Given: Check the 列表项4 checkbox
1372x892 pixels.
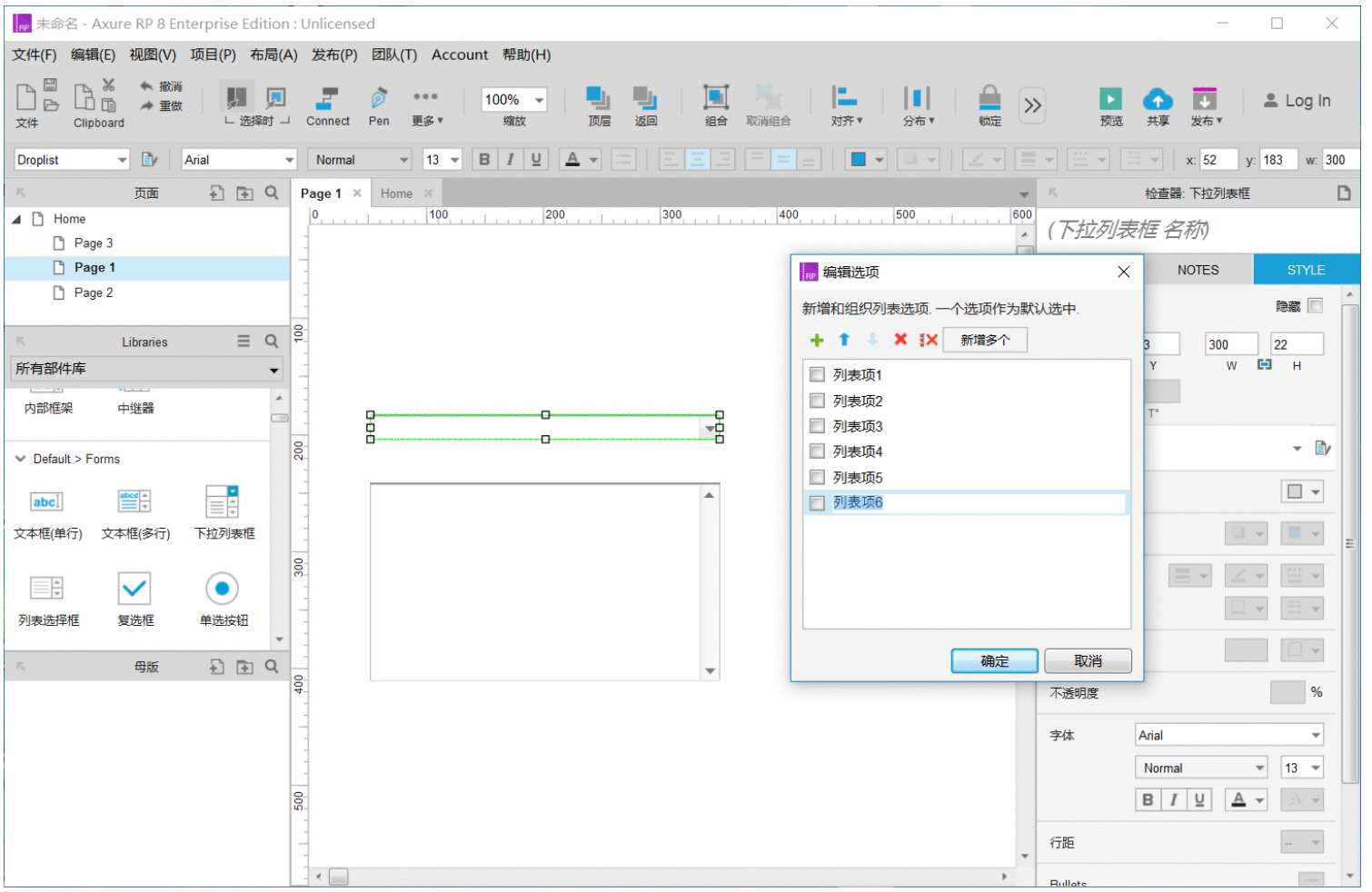Looking at the screenshot, I should click(817, 451).
